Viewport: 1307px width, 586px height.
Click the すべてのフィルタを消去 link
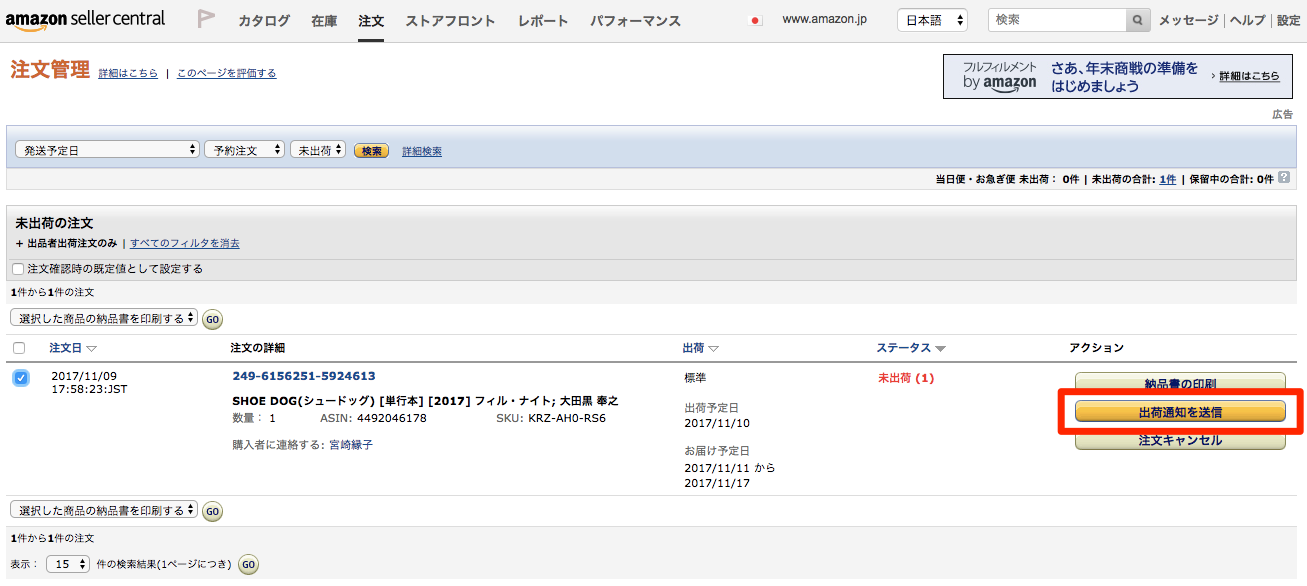[x=185, y=243]
